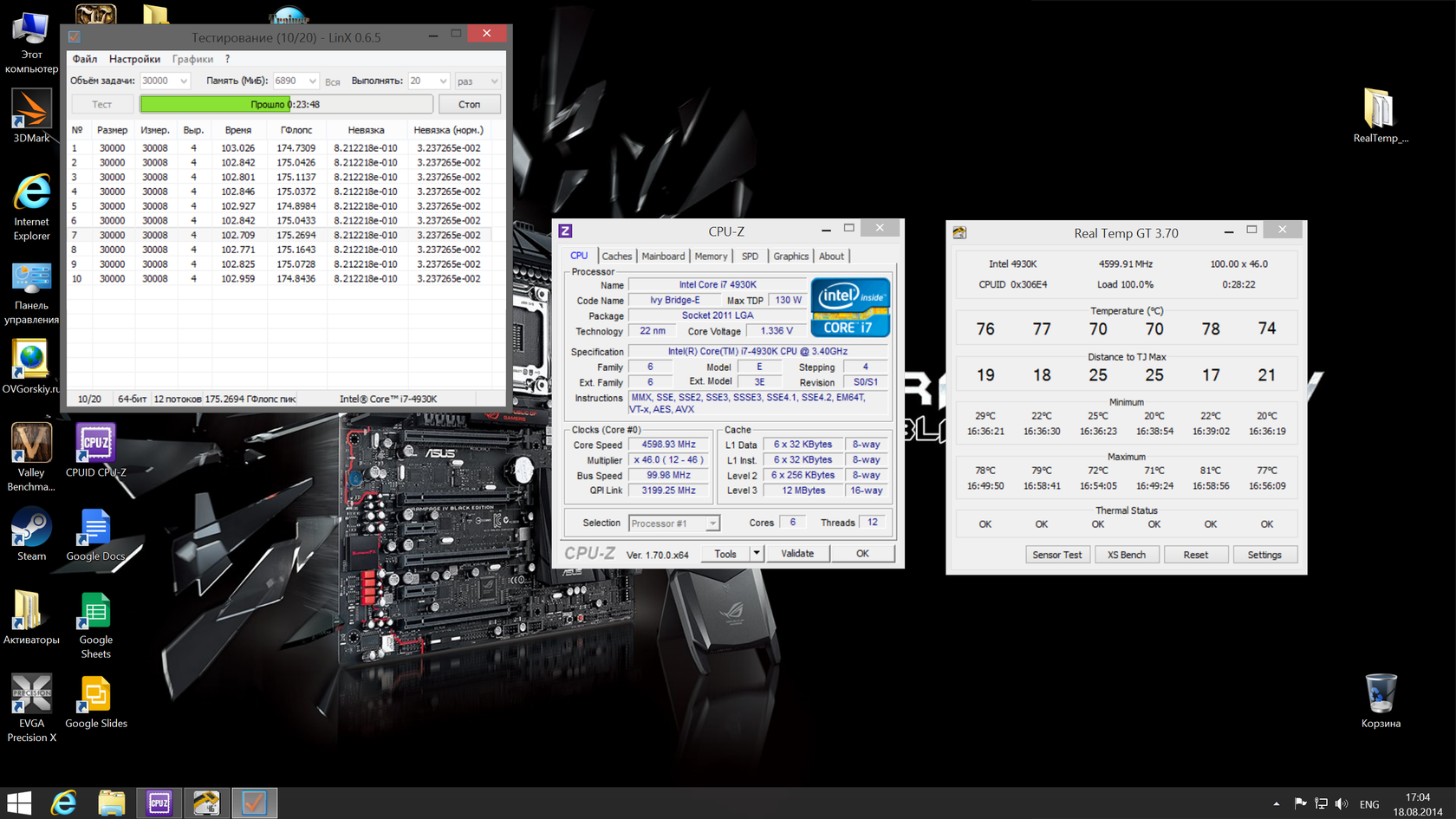Click the Вся memory link in LinX
This screenshot has width=1456, height=819.
333,81
